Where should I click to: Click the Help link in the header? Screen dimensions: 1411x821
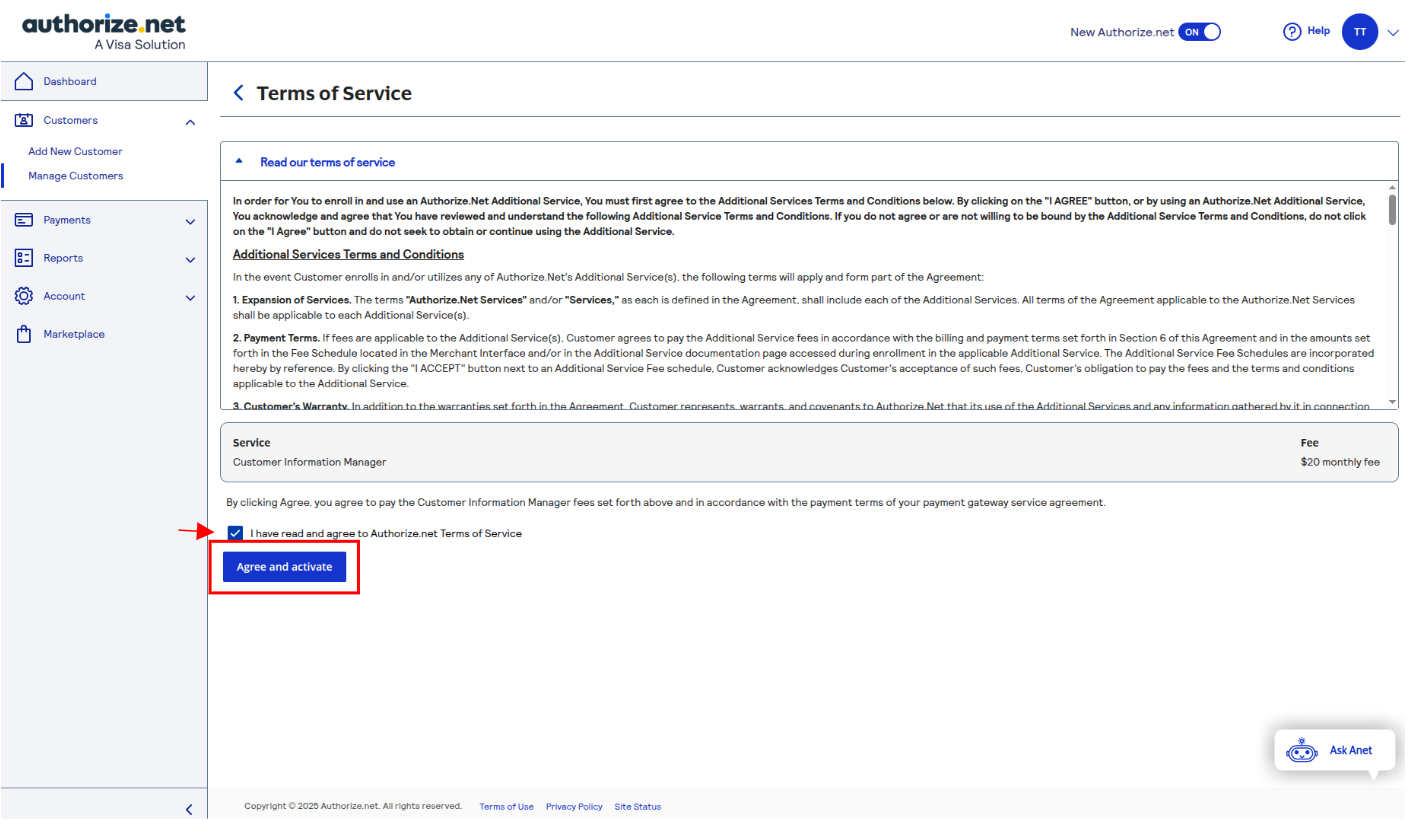click(x=1319, y=31)
